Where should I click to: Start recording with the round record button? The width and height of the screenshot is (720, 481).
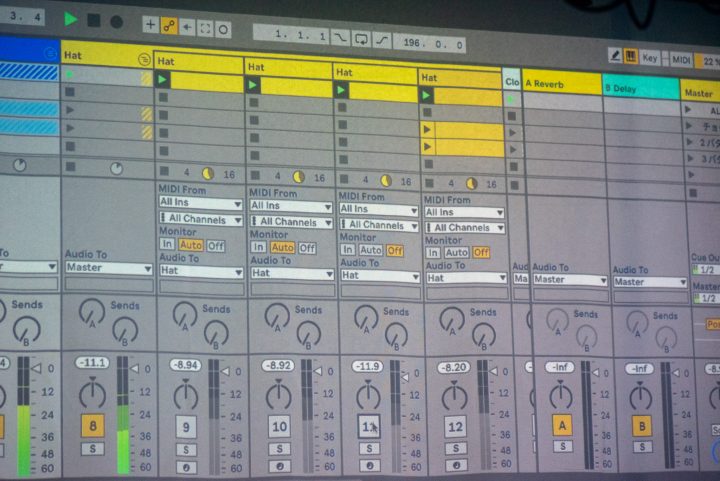click(x=117, y=22)
